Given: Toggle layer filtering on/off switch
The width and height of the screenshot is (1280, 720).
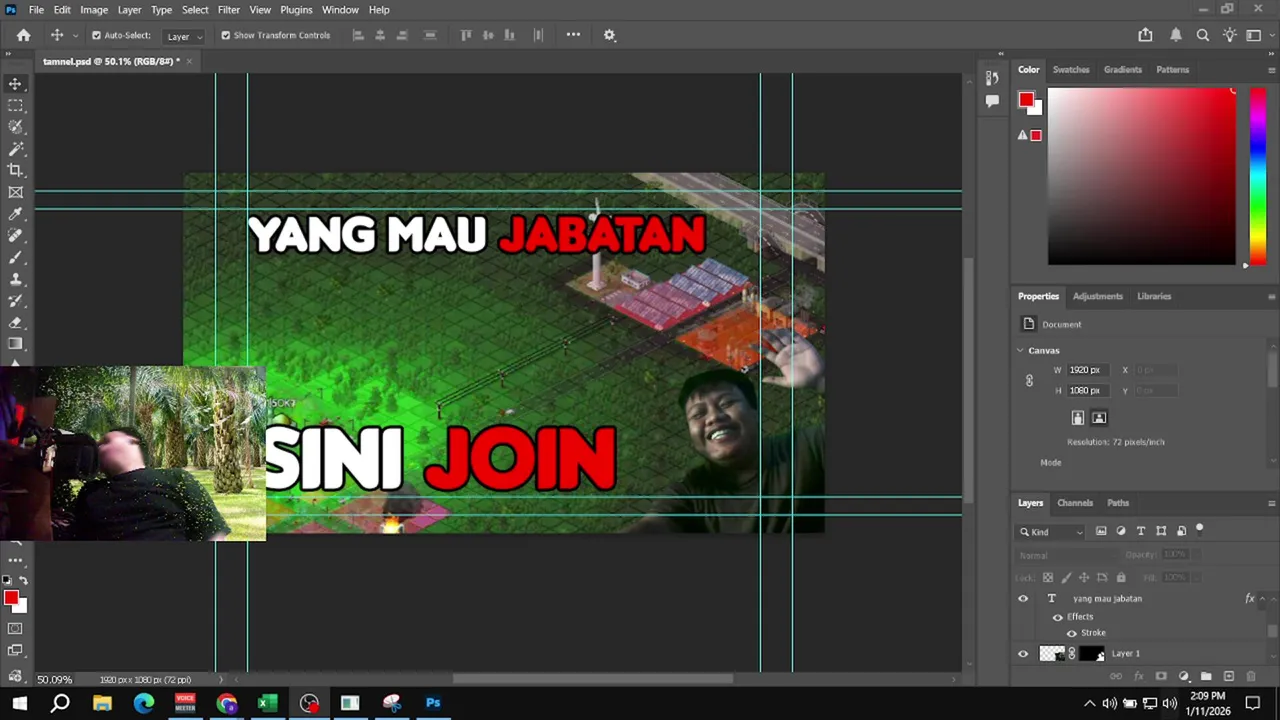Looking at the screenshot, I should point(1200,530).
